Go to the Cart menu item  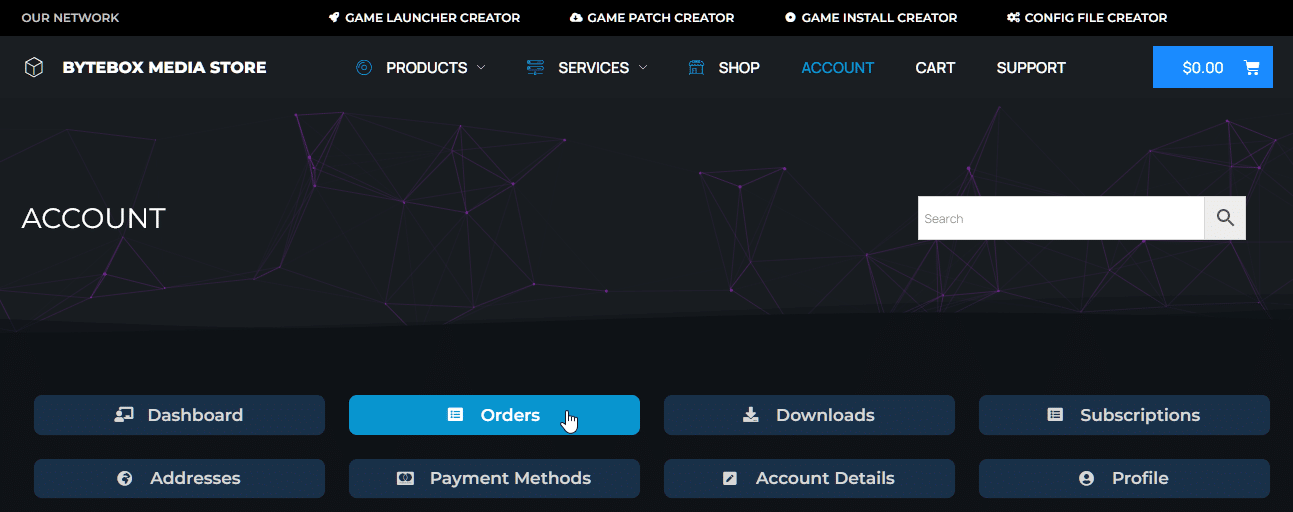[935, 68]
